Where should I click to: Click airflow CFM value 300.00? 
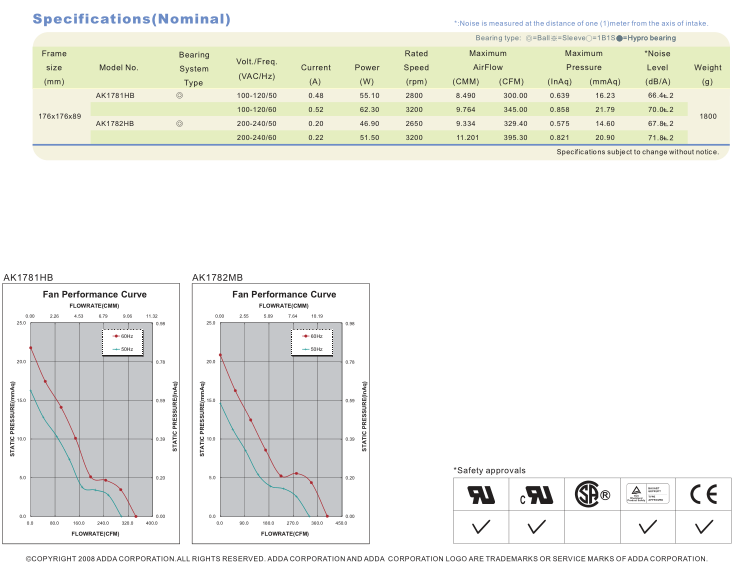[515, 95]
